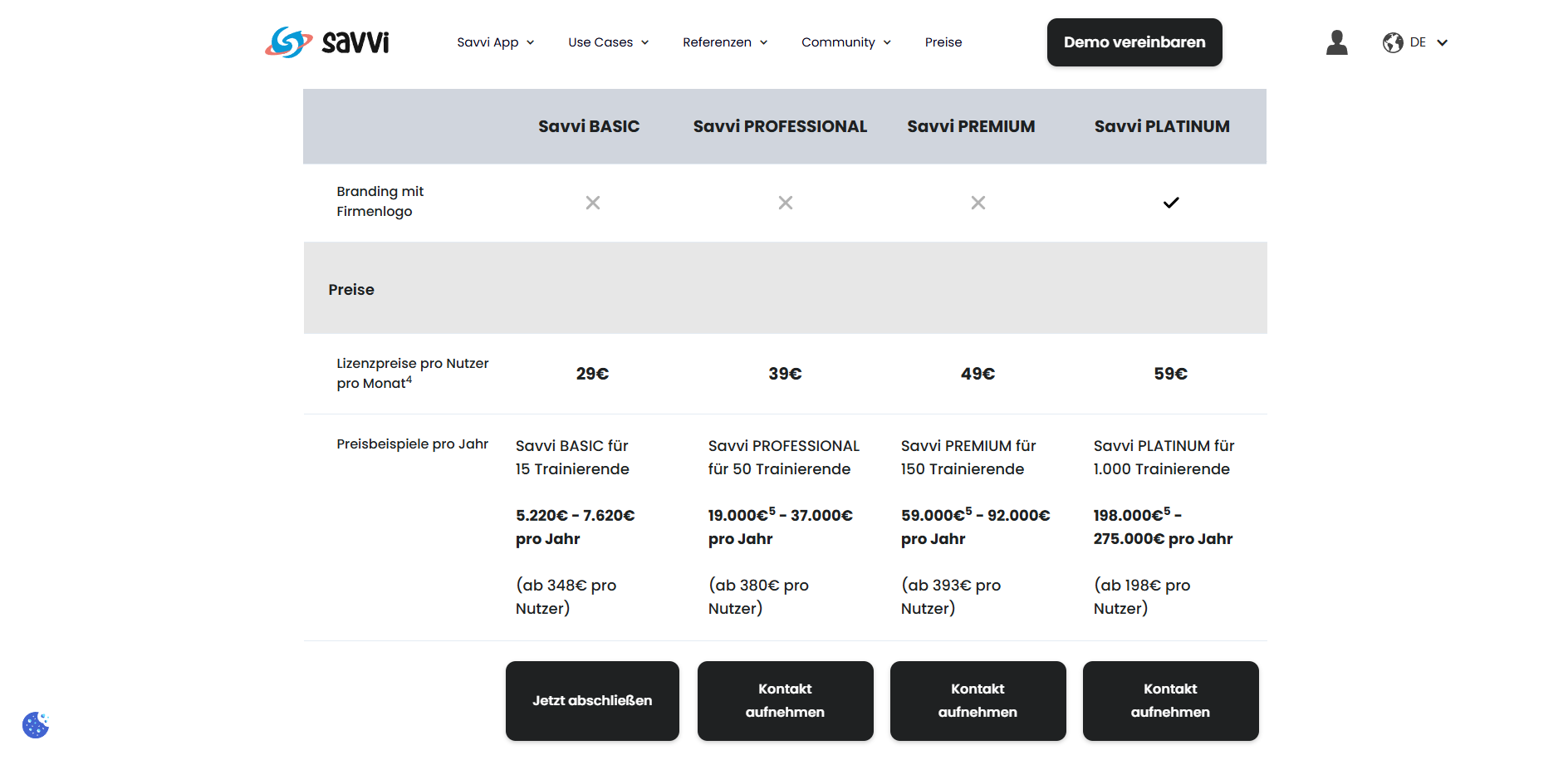Select the Savvi PLATINUM column header
Image resolution: width=1568 pixels, height=760 pixels.
[x=1161, y=126]
